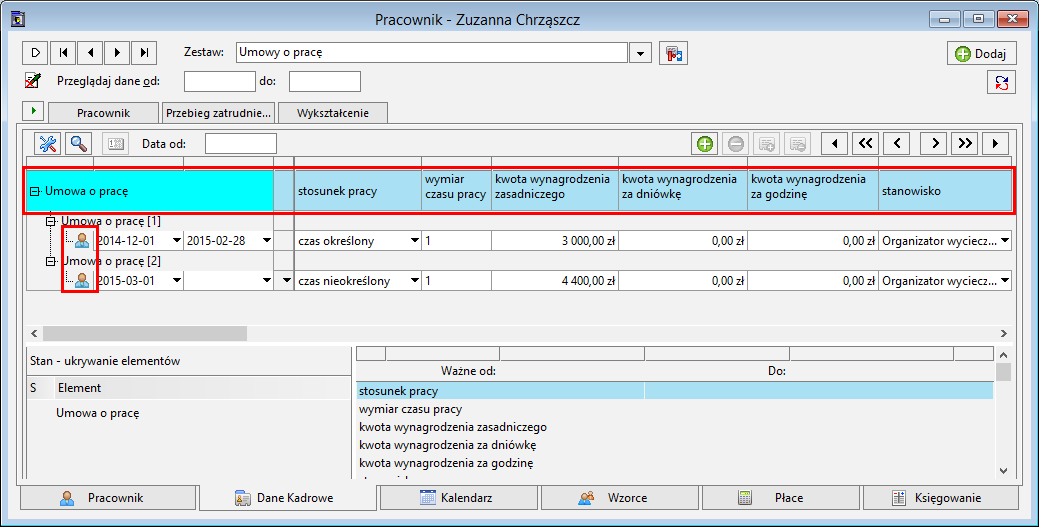Collapse the Umowa o pracę [2] node

50,261
